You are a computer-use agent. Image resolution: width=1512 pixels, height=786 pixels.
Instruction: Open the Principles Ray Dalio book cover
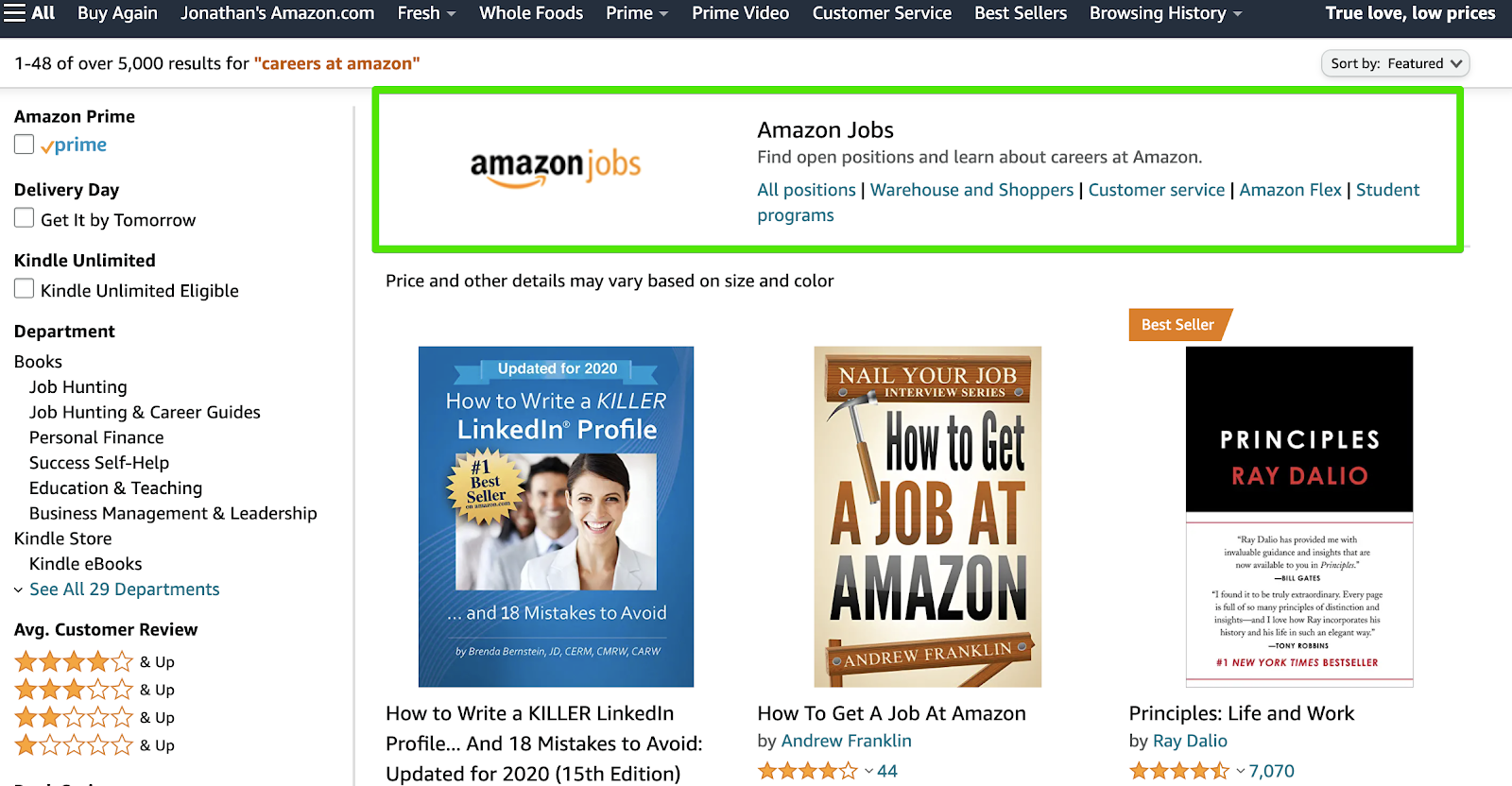click(x=1299, y=517)
